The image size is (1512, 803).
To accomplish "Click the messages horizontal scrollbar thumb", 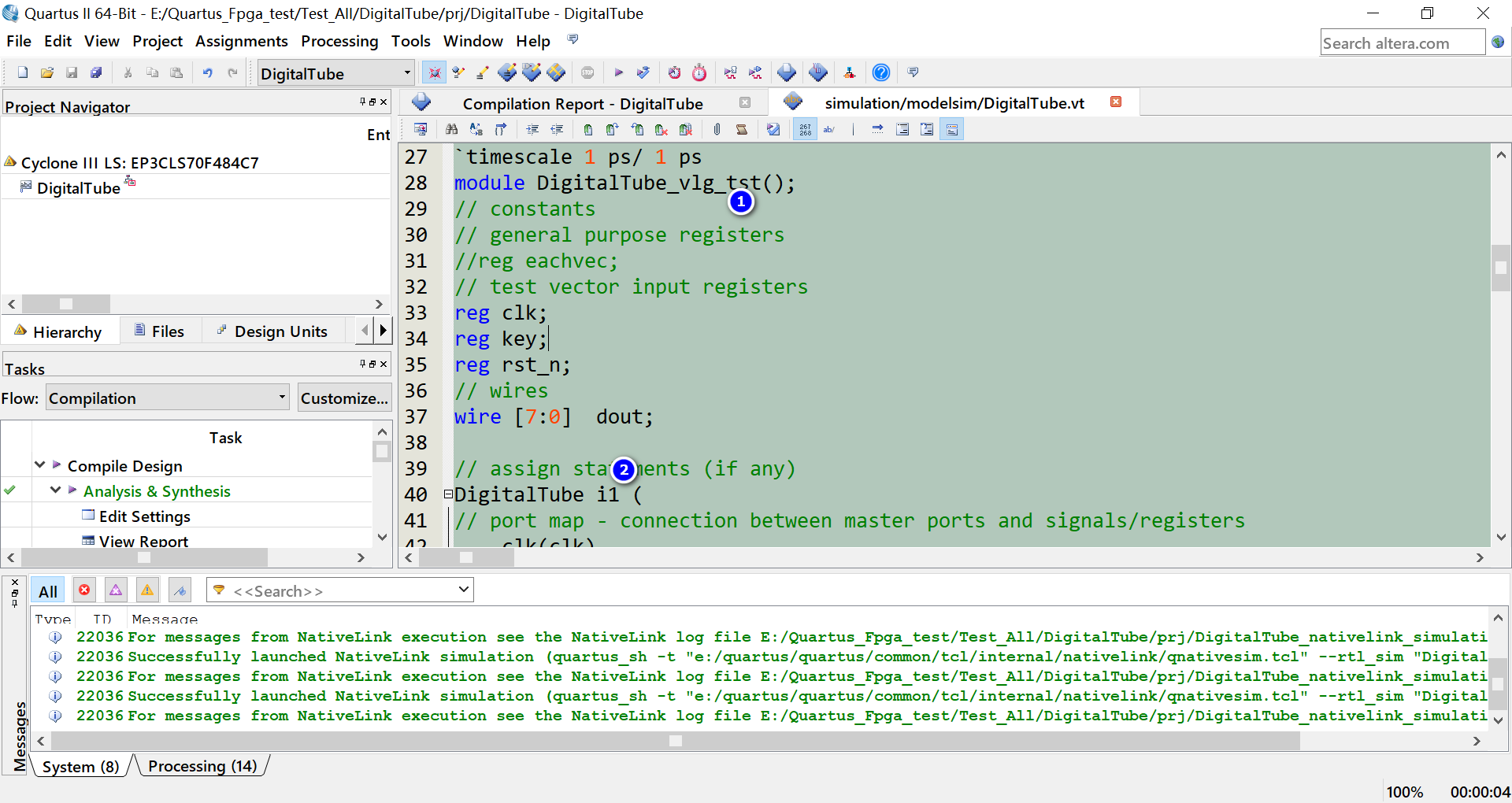I will (x=676, y=741).
